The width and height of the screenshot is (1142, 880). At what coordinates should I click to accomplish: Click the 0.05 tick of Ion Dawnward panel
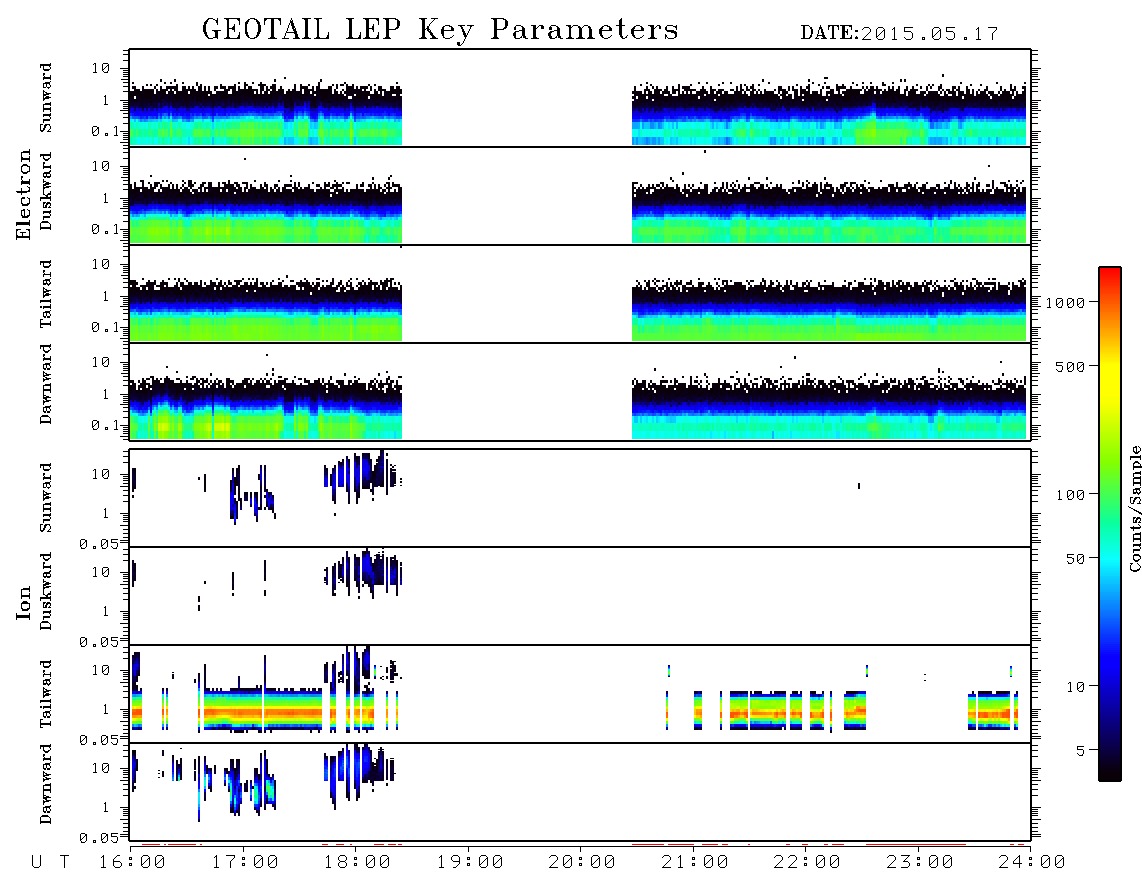98,838
